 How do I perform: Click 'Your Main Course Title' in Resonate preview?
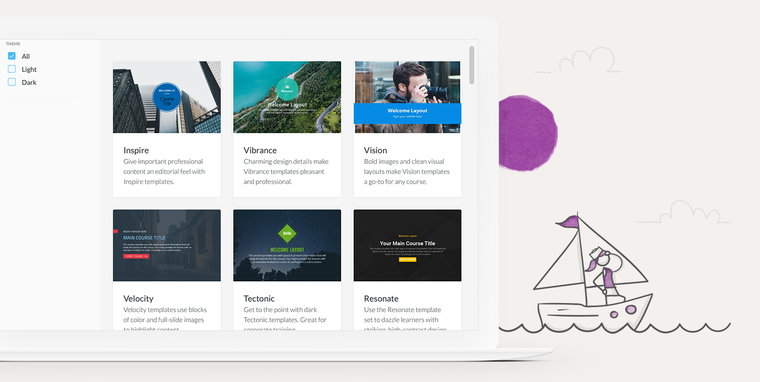(407, 243)
